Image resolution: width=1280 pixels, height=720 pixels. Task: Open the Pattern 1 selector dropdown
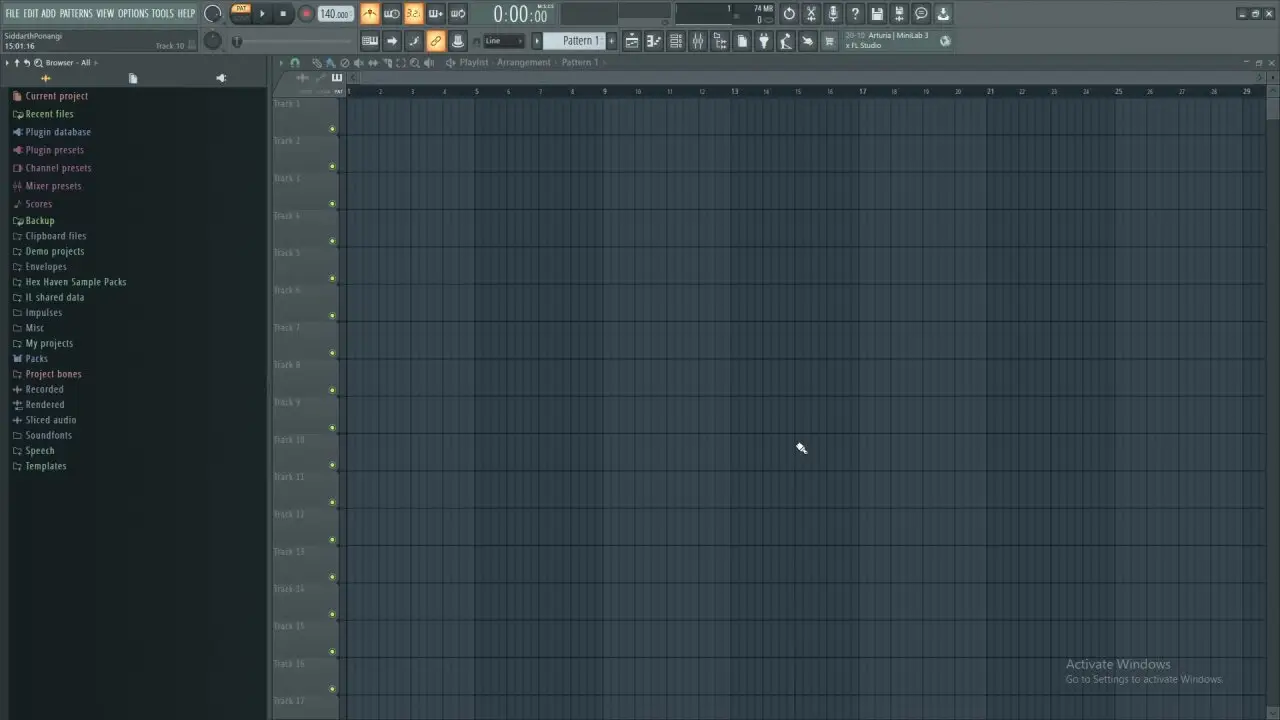point(575,41)
